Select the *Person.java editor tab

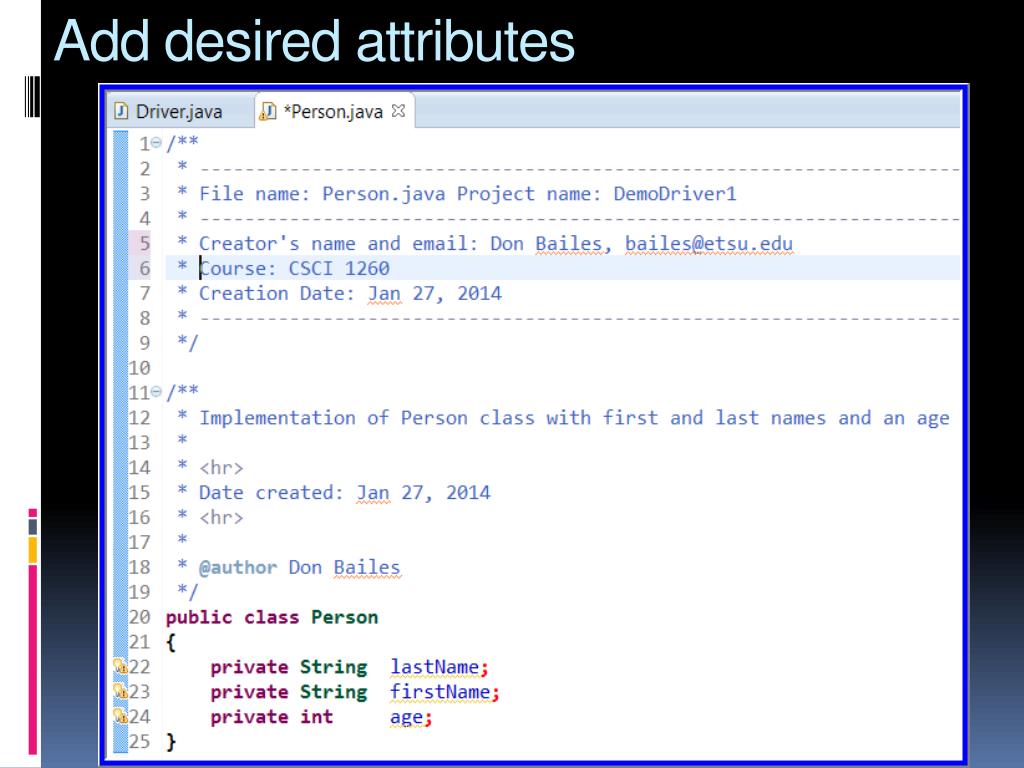(334, 112)
